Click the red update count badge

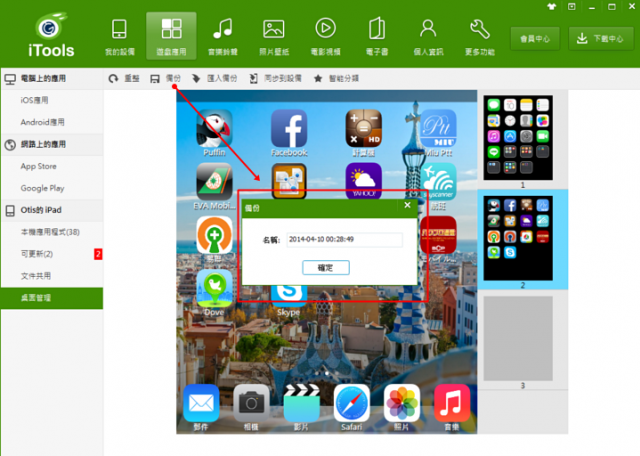tap(98, 254)
